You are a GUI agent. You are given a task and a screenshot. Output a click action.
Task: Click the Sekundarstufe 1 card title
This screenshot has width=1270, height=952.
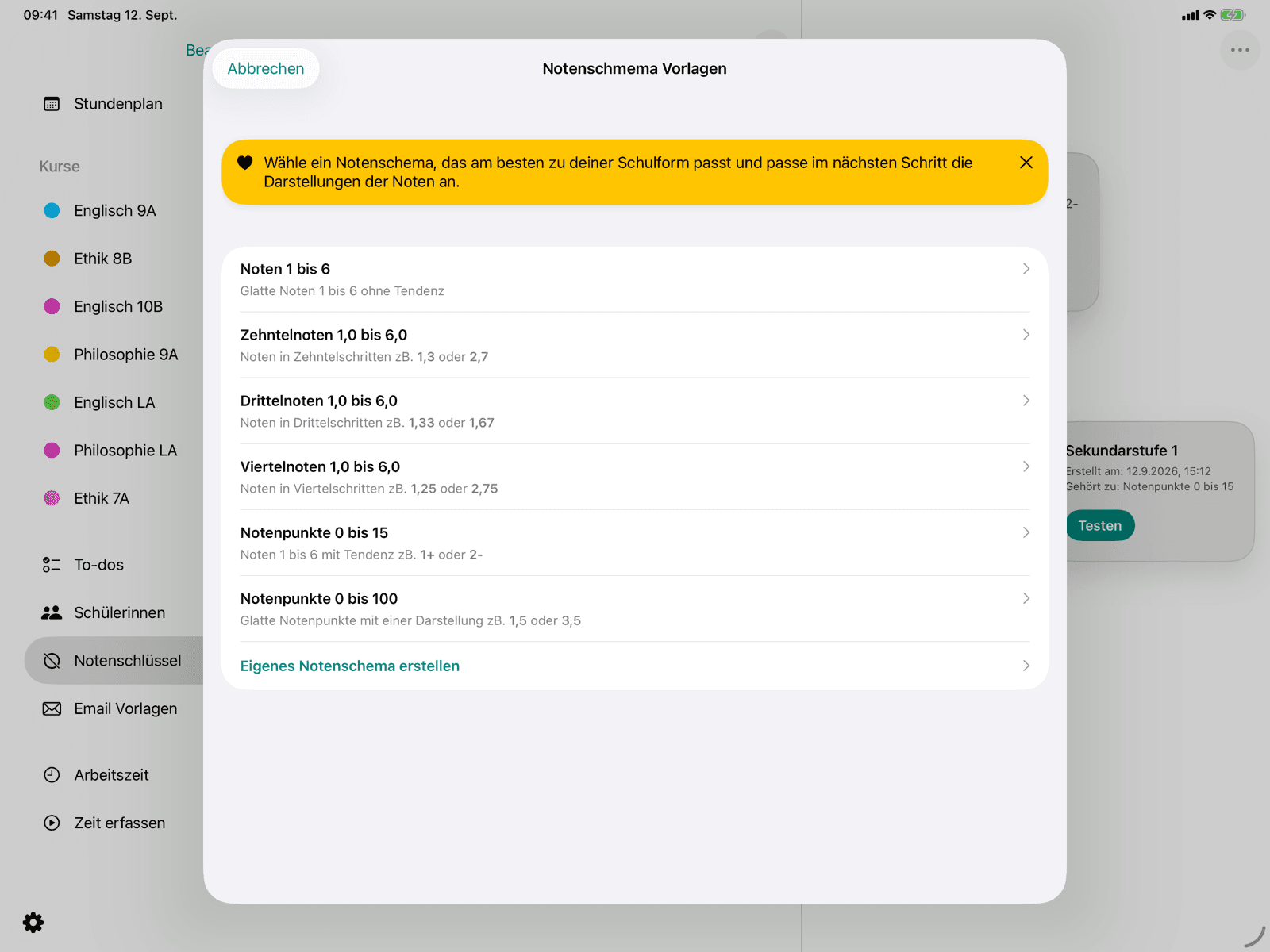[x=1122, y=451]
